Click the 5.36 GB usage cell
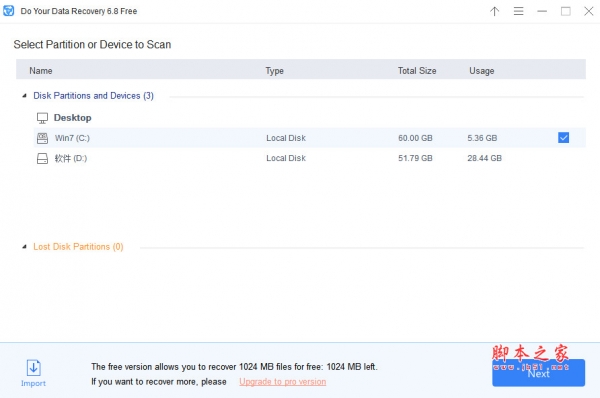The image size is (600, 398). tap(482, 138)
